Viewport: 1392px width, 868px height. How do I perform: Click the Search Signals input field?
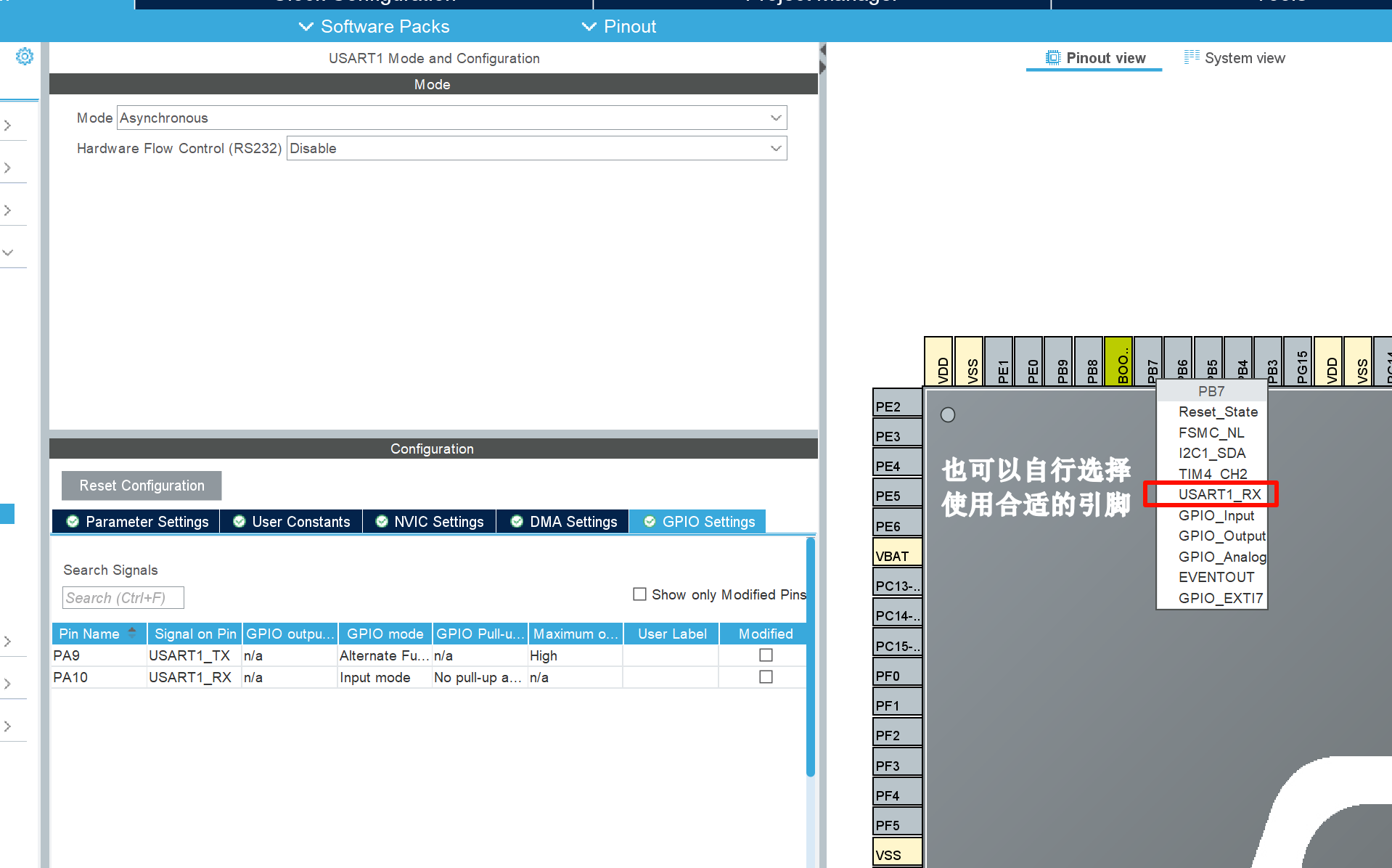(123, 597)
